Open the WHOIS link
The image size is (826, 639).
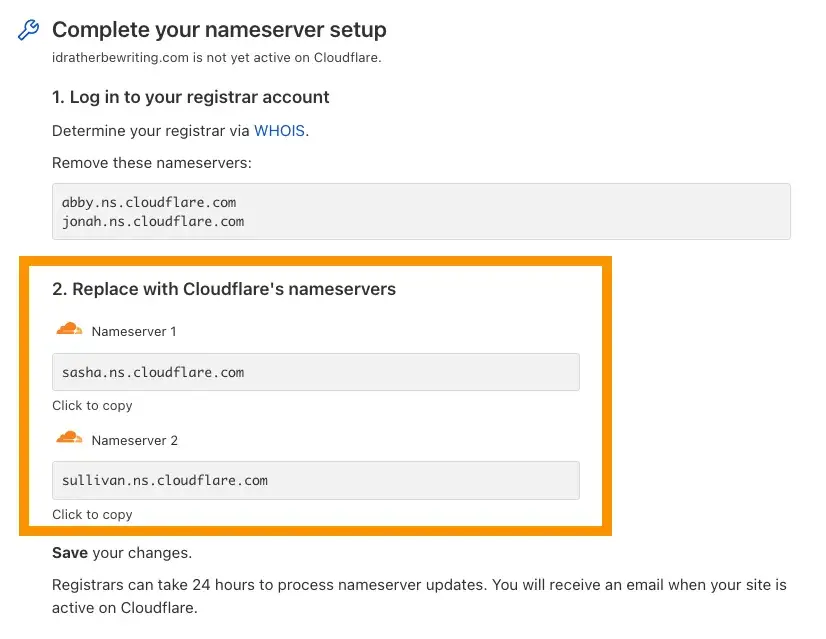point(279,131)
